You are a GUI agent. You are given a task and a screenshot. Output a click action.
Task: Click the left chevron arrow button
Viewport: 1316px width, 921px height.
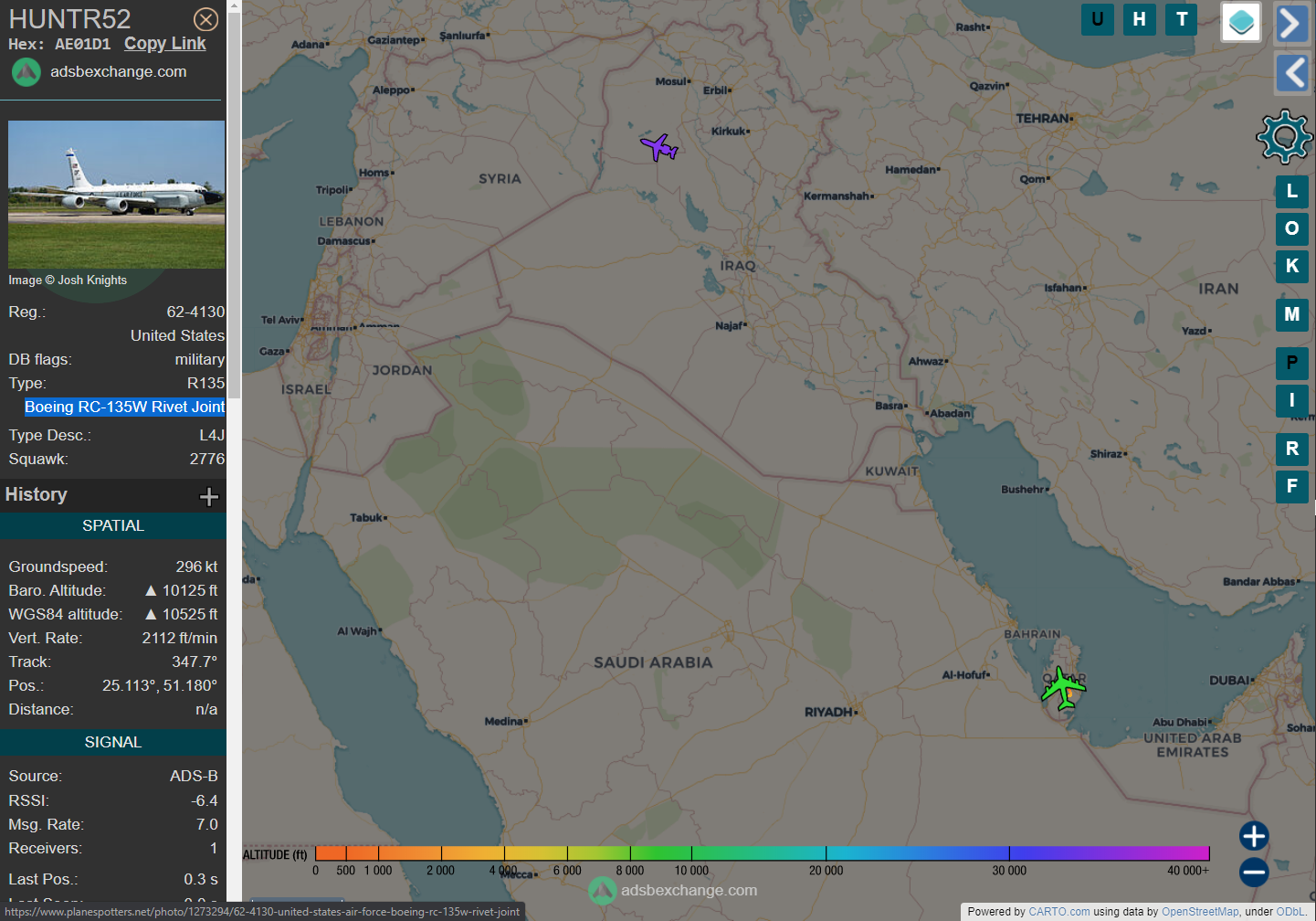tap(1292, 73)
